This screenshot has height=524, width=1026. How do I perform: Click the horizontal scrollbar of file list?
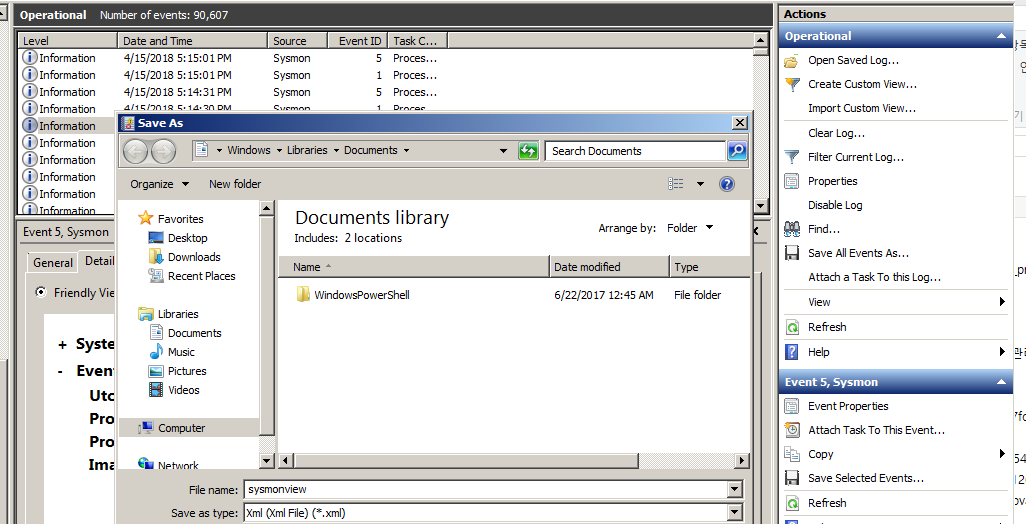pyautogui.click(x=465, y=461)
